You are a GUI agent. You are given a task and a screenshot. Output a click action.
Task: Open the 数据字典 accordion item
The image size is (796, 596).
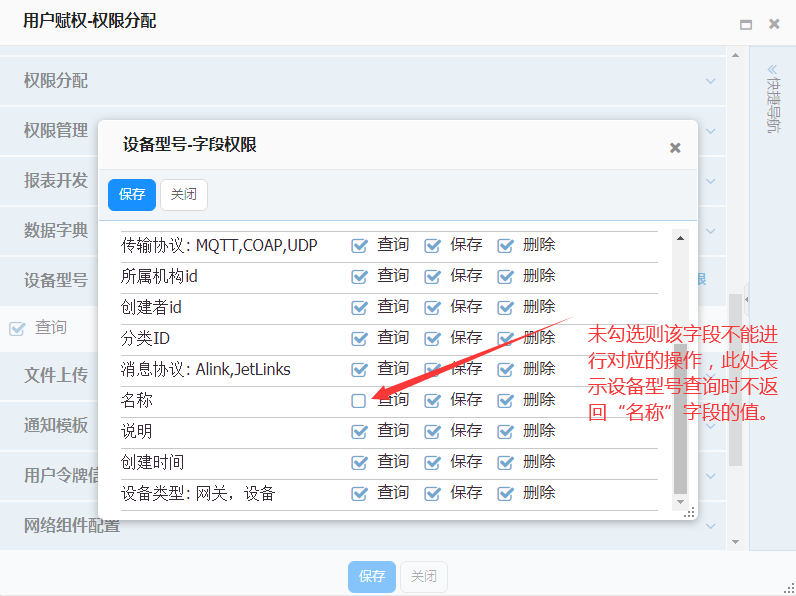click(x=56, y=230)
